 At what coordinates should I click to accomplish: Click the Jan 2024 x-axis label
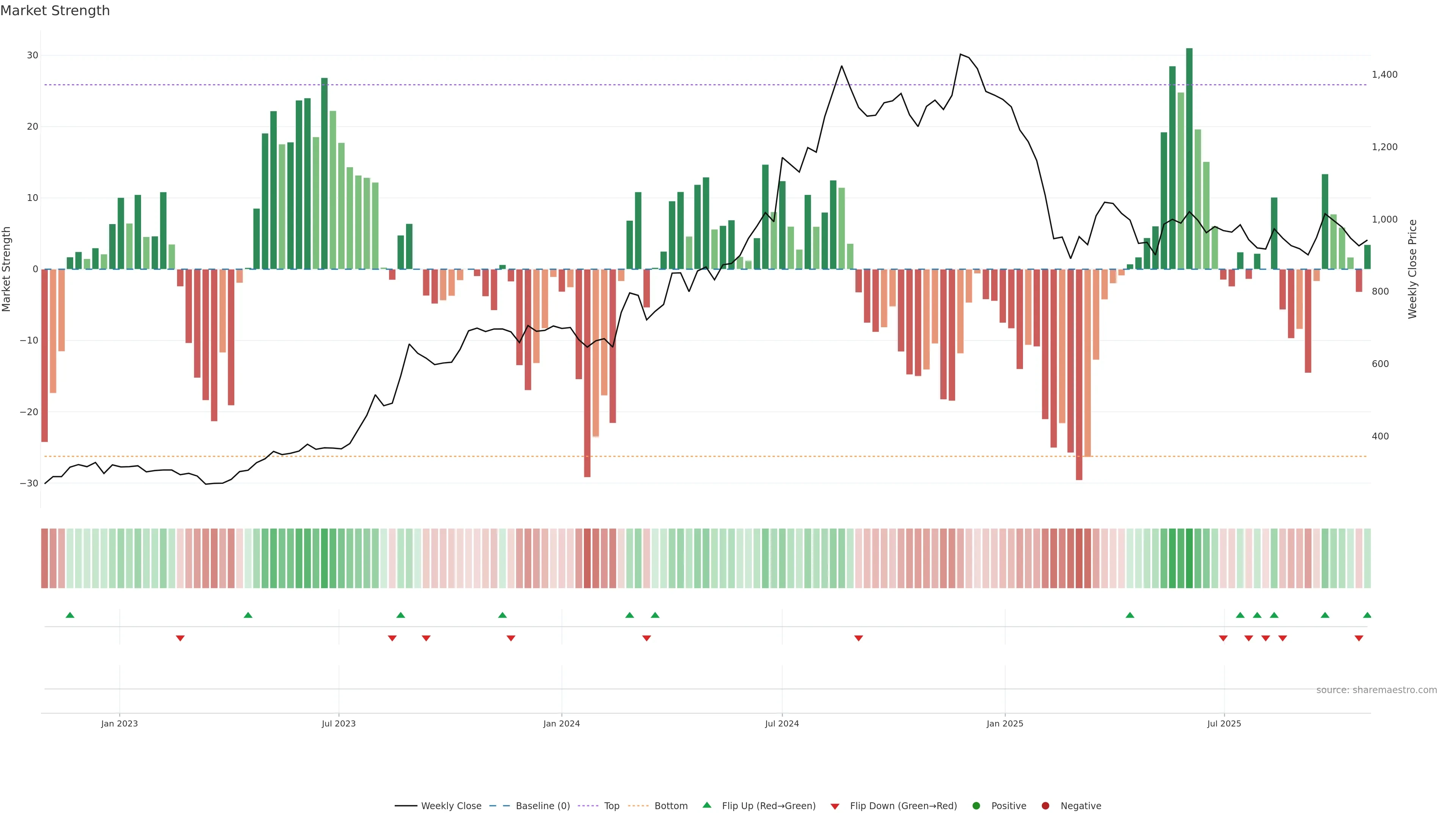pos(561,723)
